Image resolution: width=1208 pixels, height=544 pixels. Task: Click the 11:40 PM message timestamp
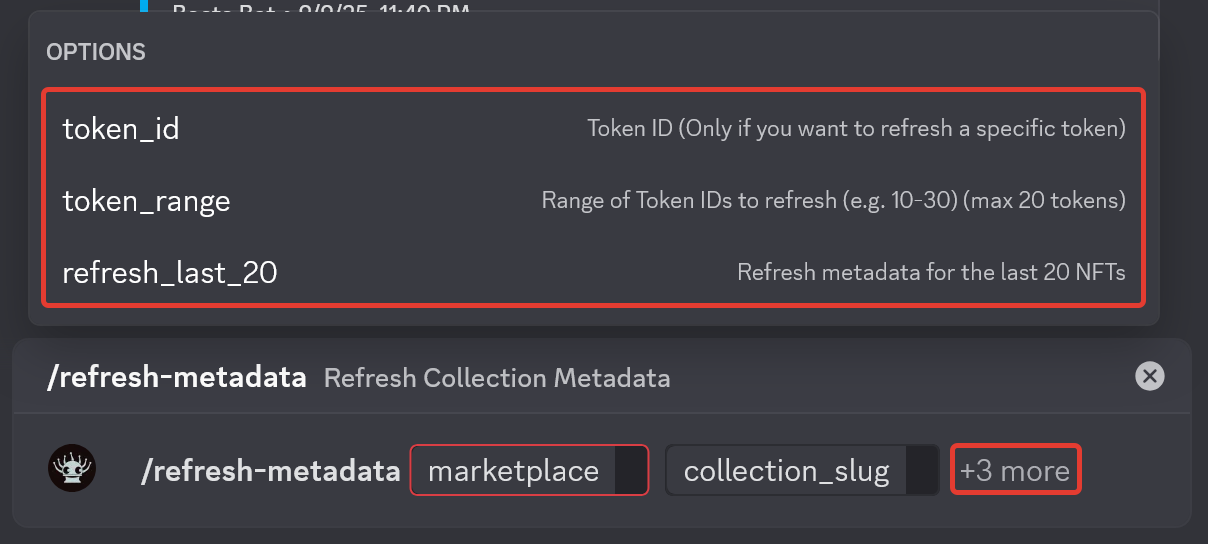[420, 9]
